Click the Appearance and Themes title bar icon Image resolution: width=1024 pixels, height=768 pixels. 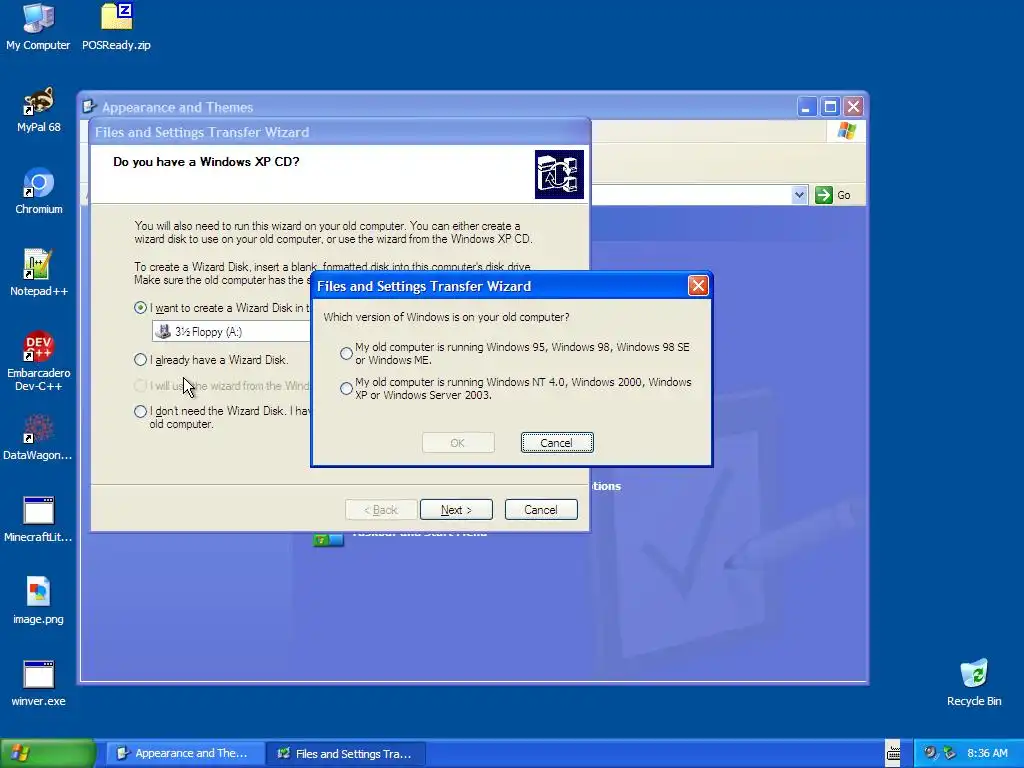coord(89,107)
